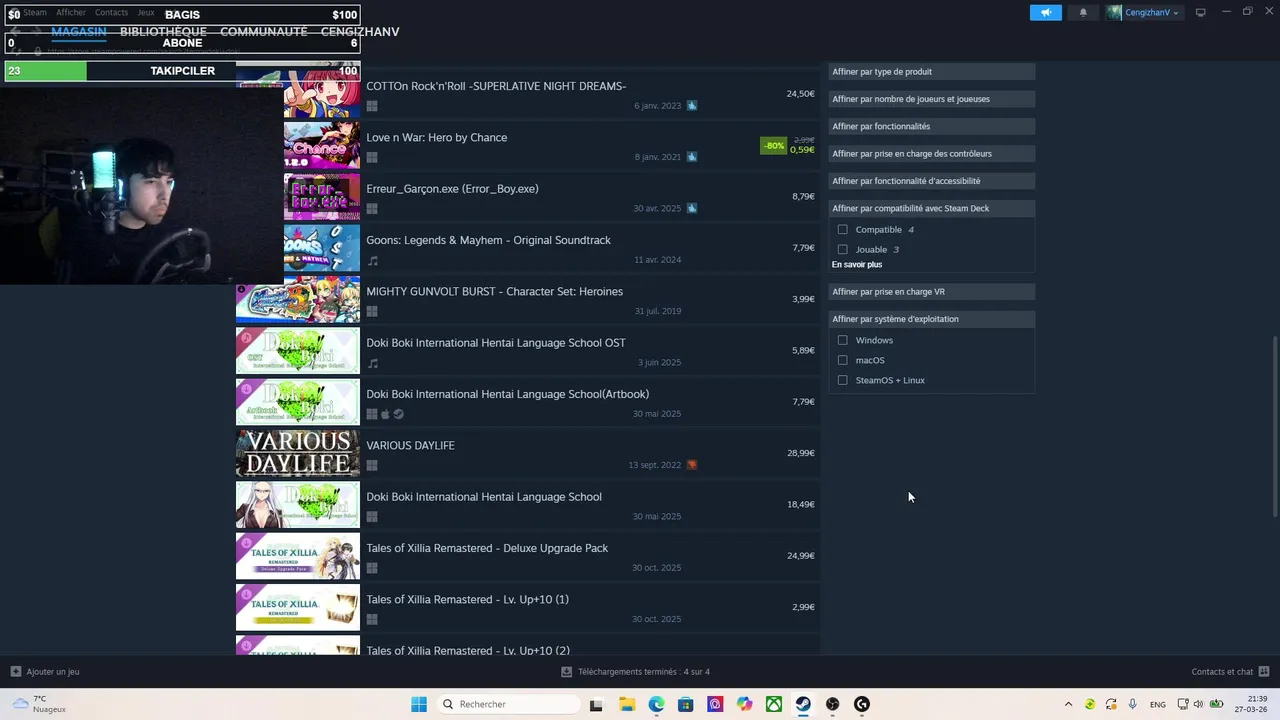Expand Affiner par fonctionnalité d'accessibilité
This screenshot has height=720, width=1280.
coord(931,181)
